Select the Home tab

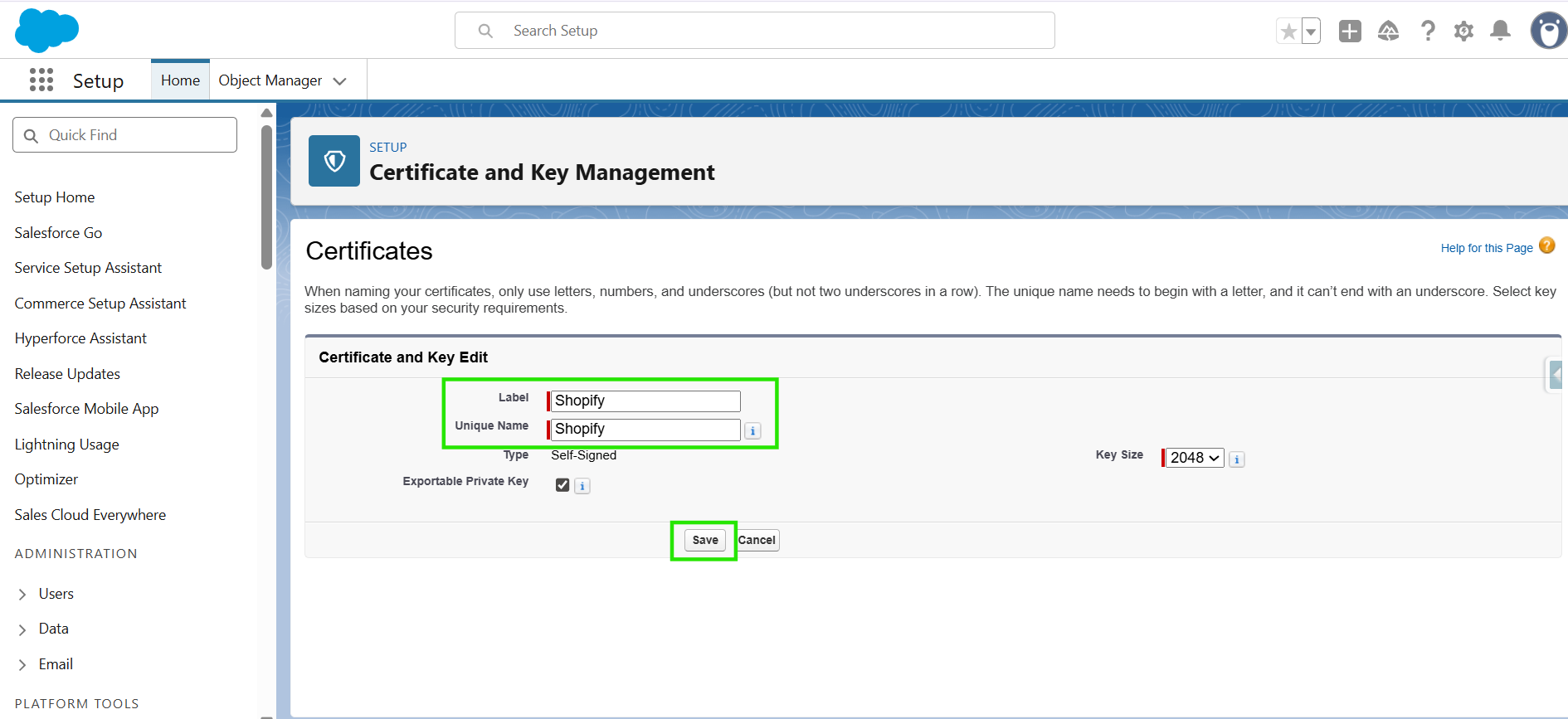tap(180, 80)
